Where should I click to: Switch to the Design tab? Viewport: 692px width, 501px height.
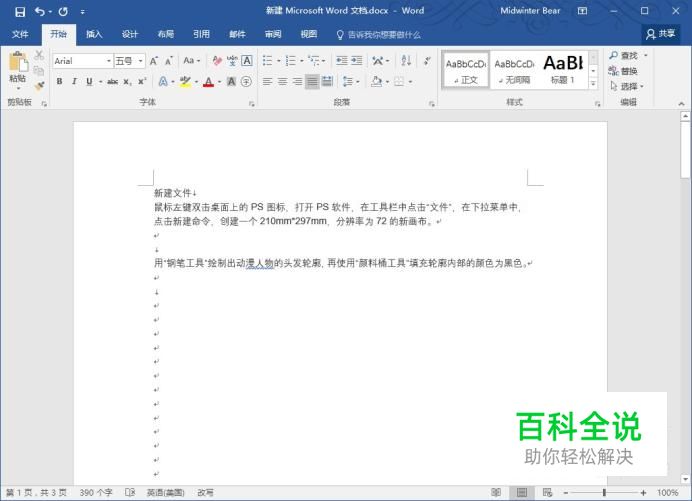click(x=130, y=34)
